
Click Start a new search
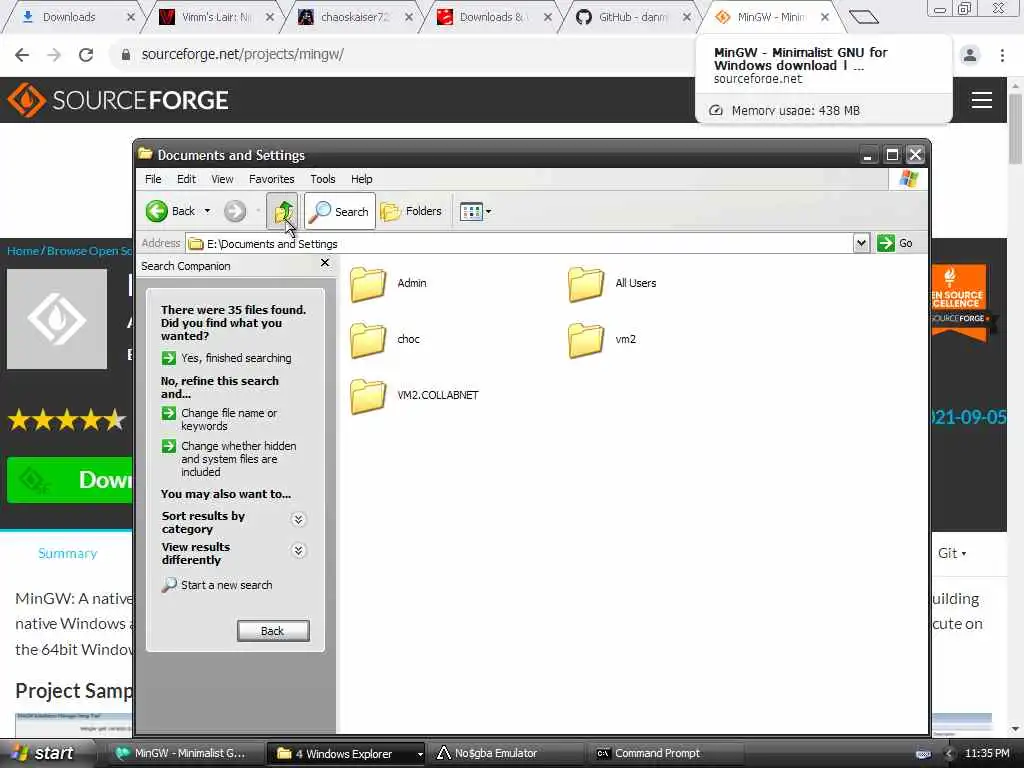[217, 585]
